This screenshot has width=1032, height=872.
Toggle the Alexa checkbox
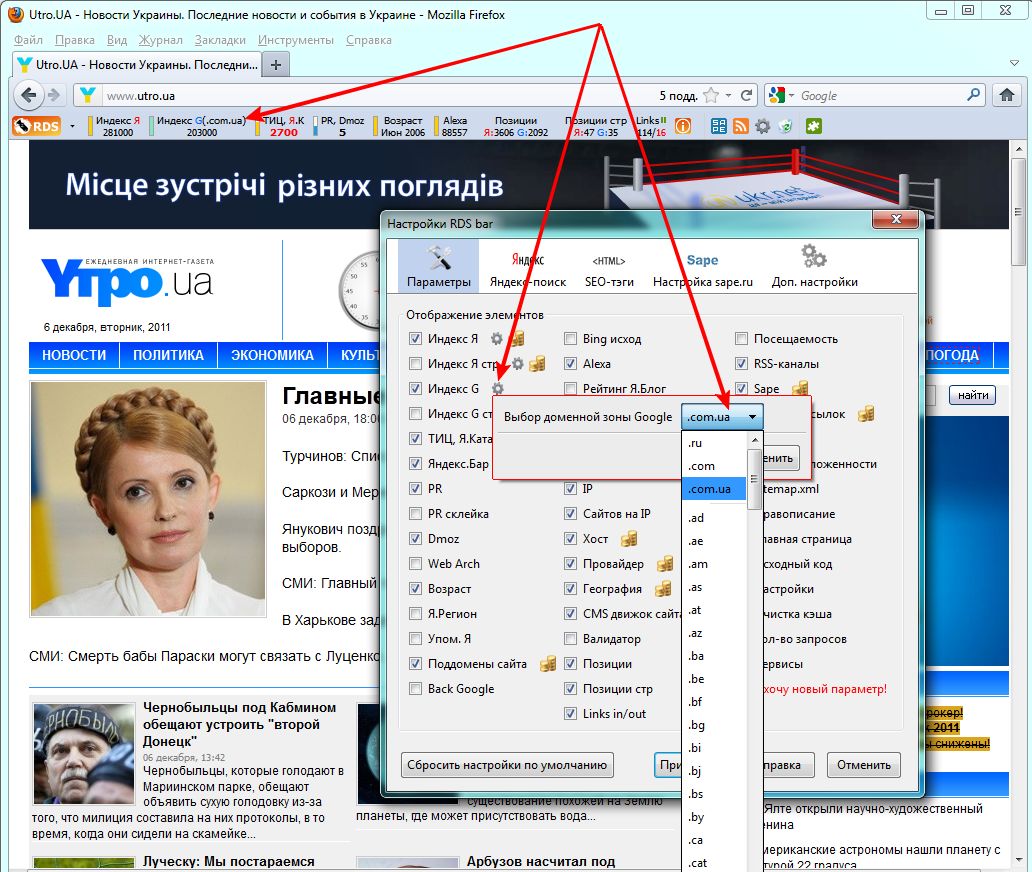pyautogui.click(x=571, y=363)
